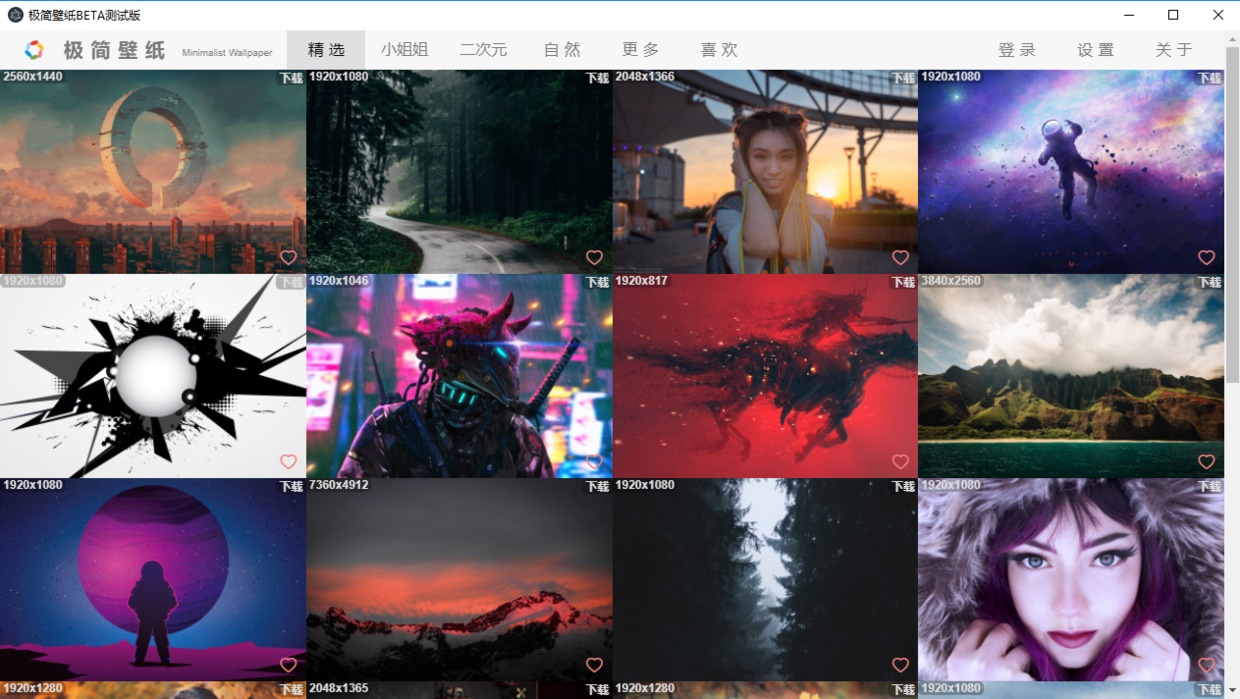Open the 精选 tab

pyautogui.click(x=326, y=50)
